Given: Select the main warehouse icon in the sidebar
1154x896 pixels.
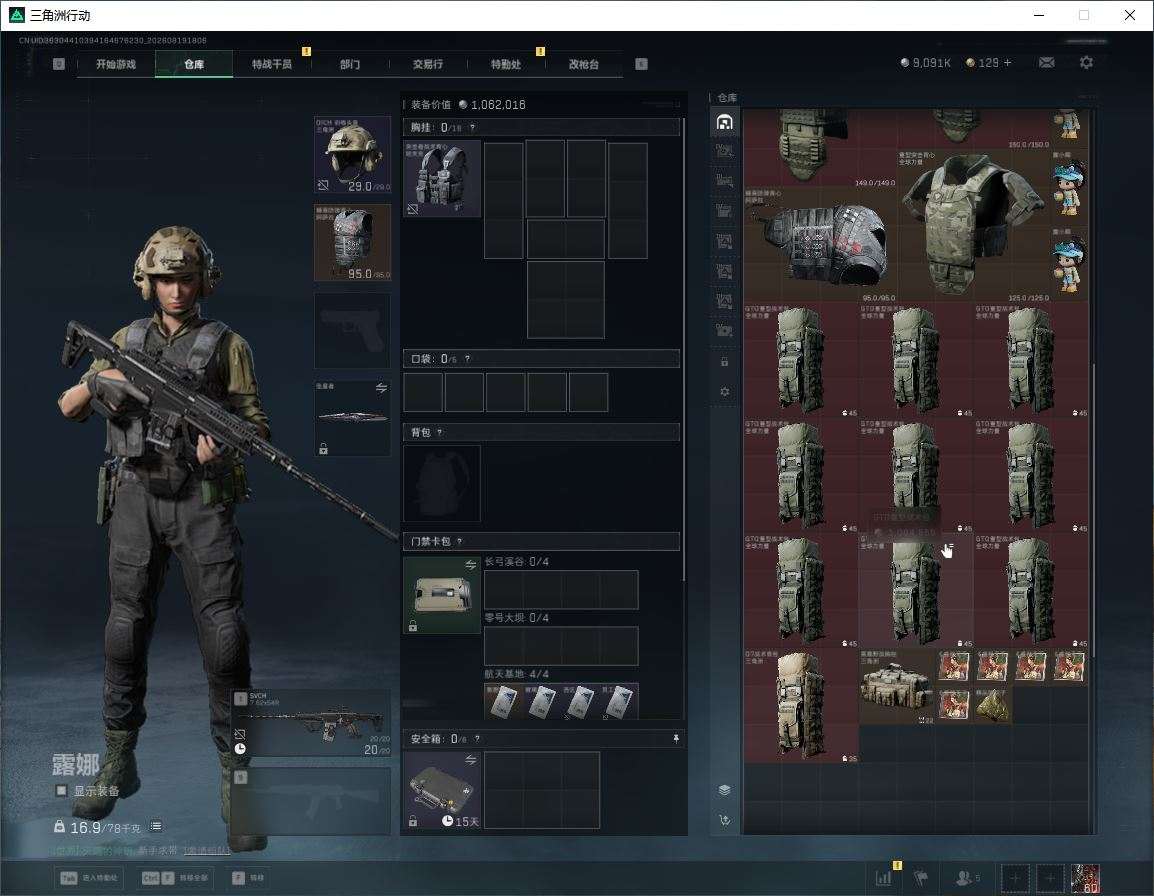Looking at the screenshot, I should coord(724,121).
